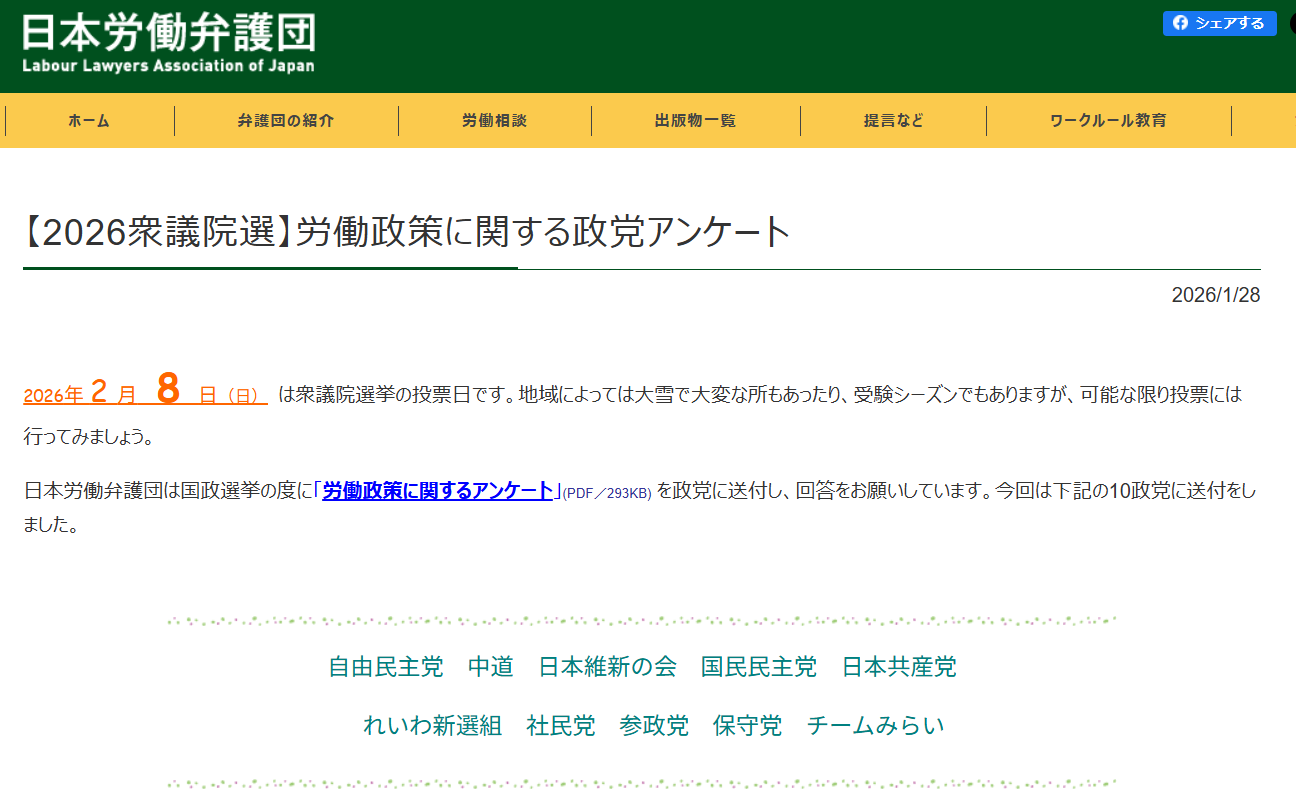Open the 弁護団の紹介 menu
This screenshot has width=1296, height=812.
[286, 121]
